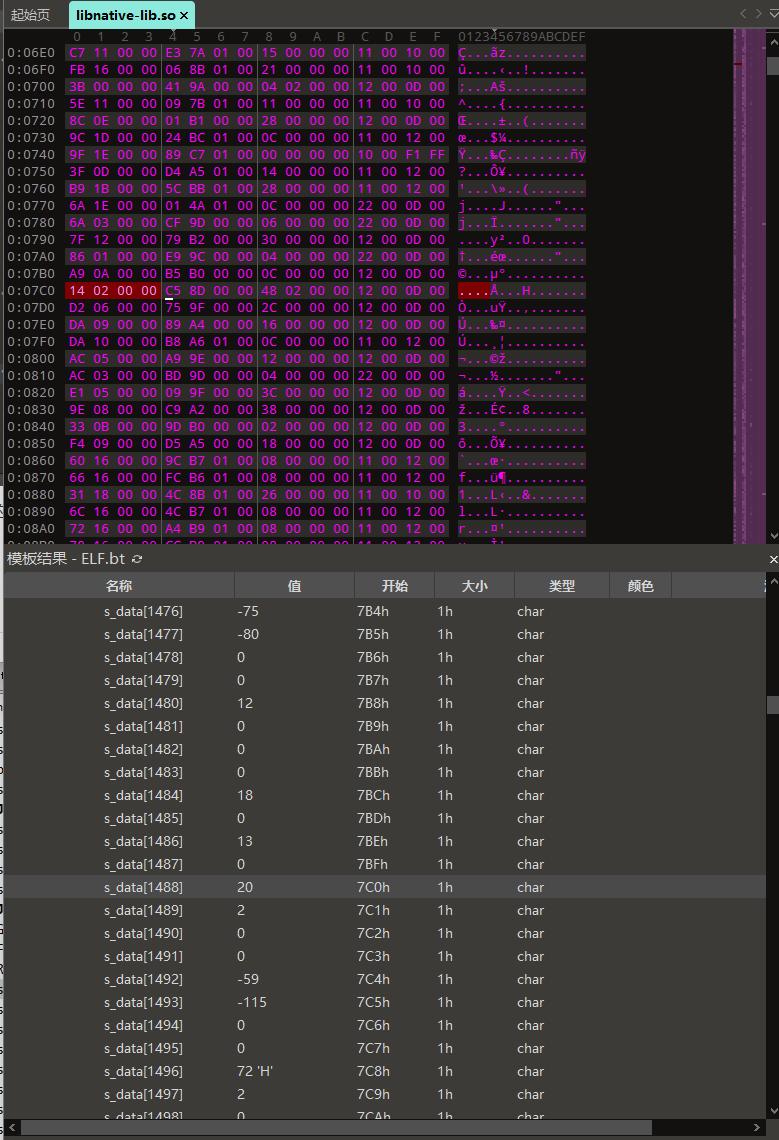The image size is (779, 1140).
Task: Click the refresh icon beside ELF.bt title
Action: (137, 559)
